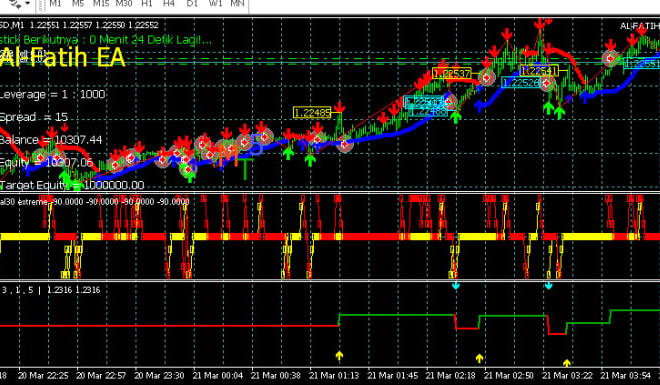
Task: Click the 3 , 1 , 5 | 1.2316 indicator label
Action: [x=51, y=290]
